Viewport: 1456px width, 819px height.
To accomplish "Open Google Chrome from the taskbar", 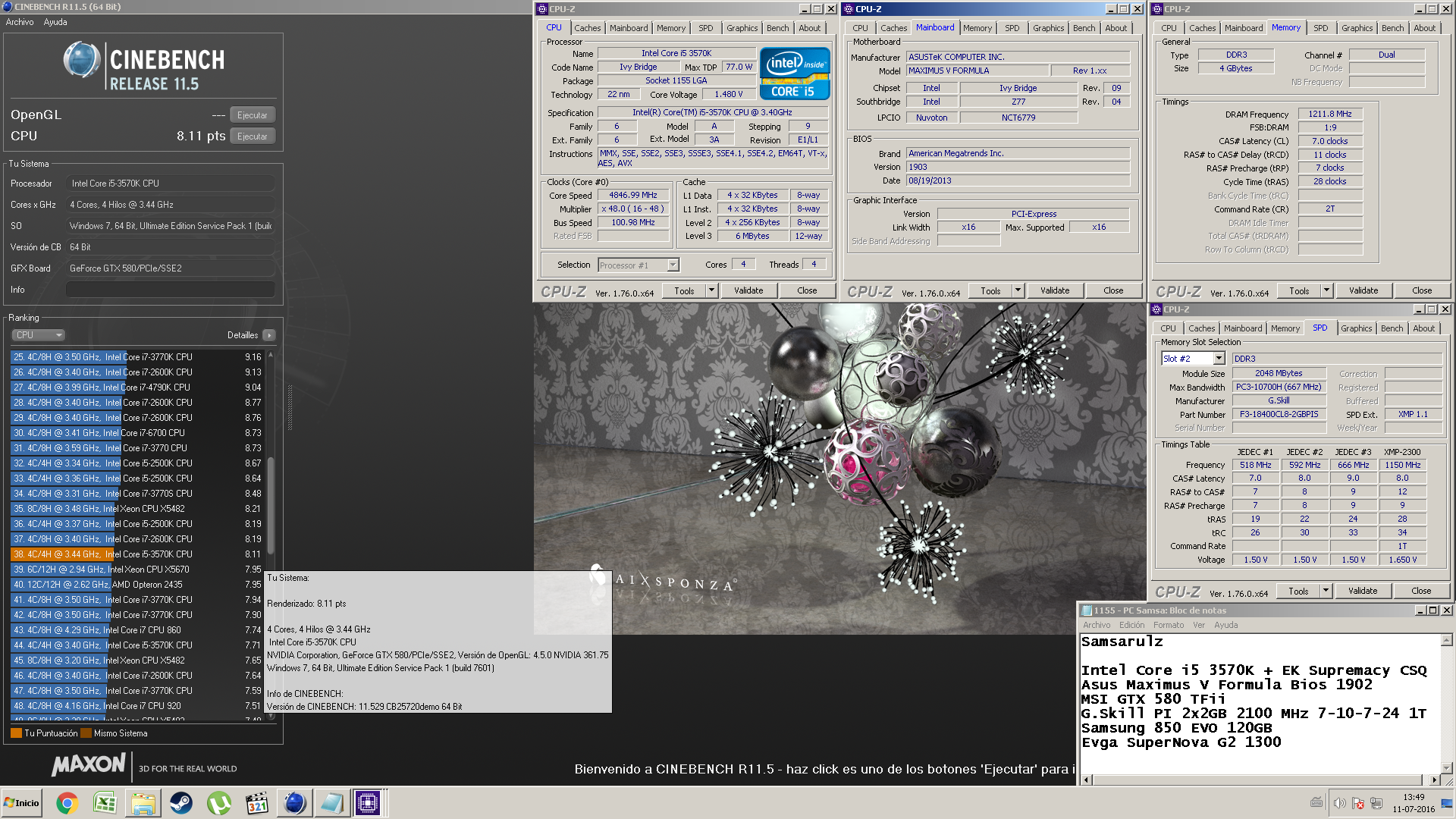I will coord(67,803).
